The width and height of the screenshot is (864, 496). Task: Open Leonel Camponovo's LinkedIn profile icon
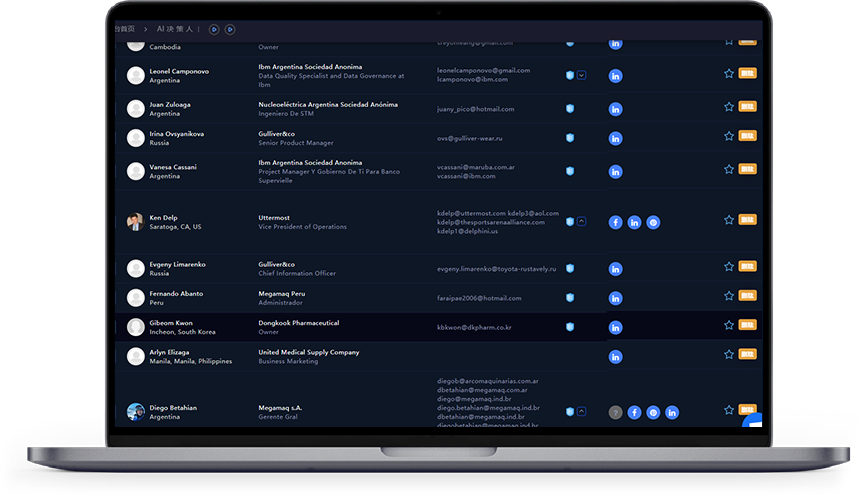pos(615,76)
